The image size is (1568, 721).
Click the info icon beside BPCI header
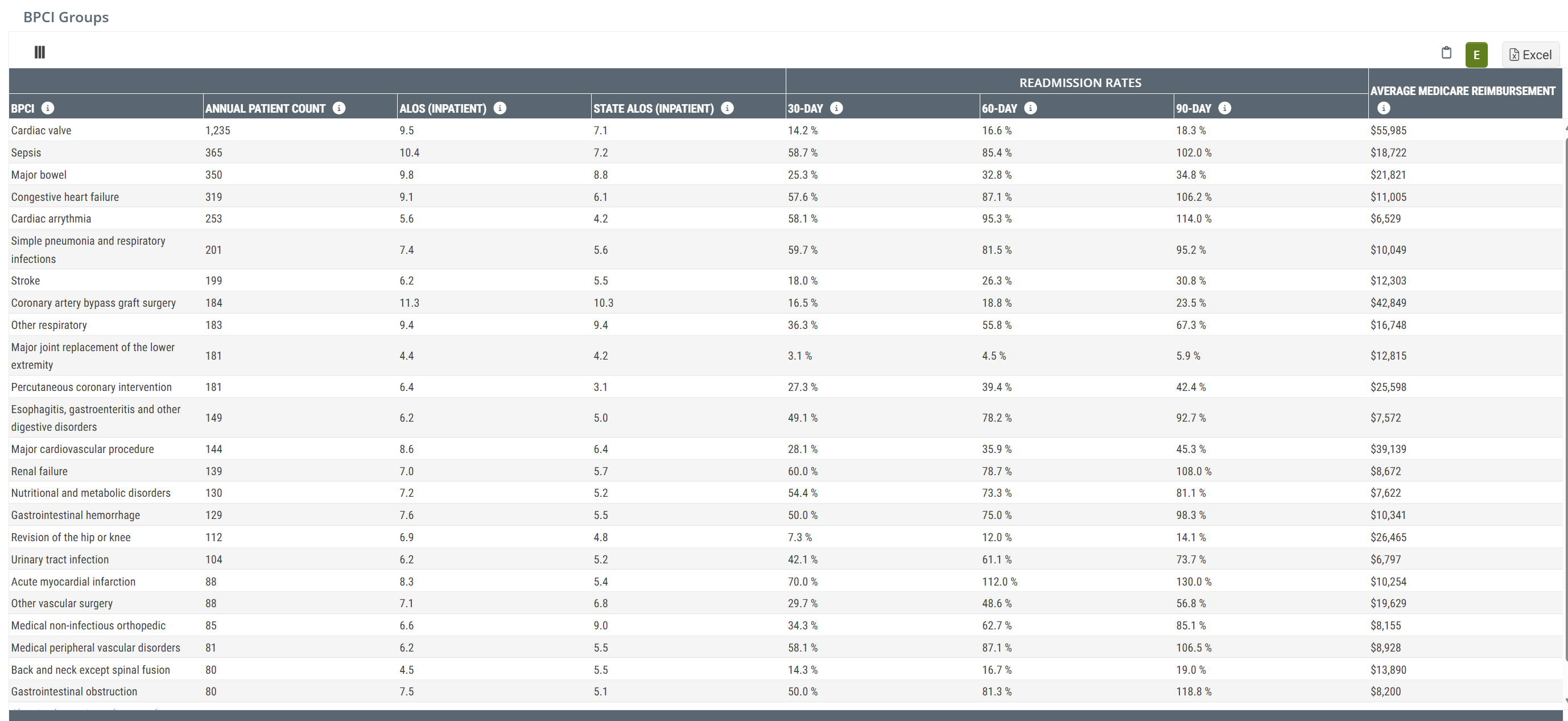coord(47,108)
